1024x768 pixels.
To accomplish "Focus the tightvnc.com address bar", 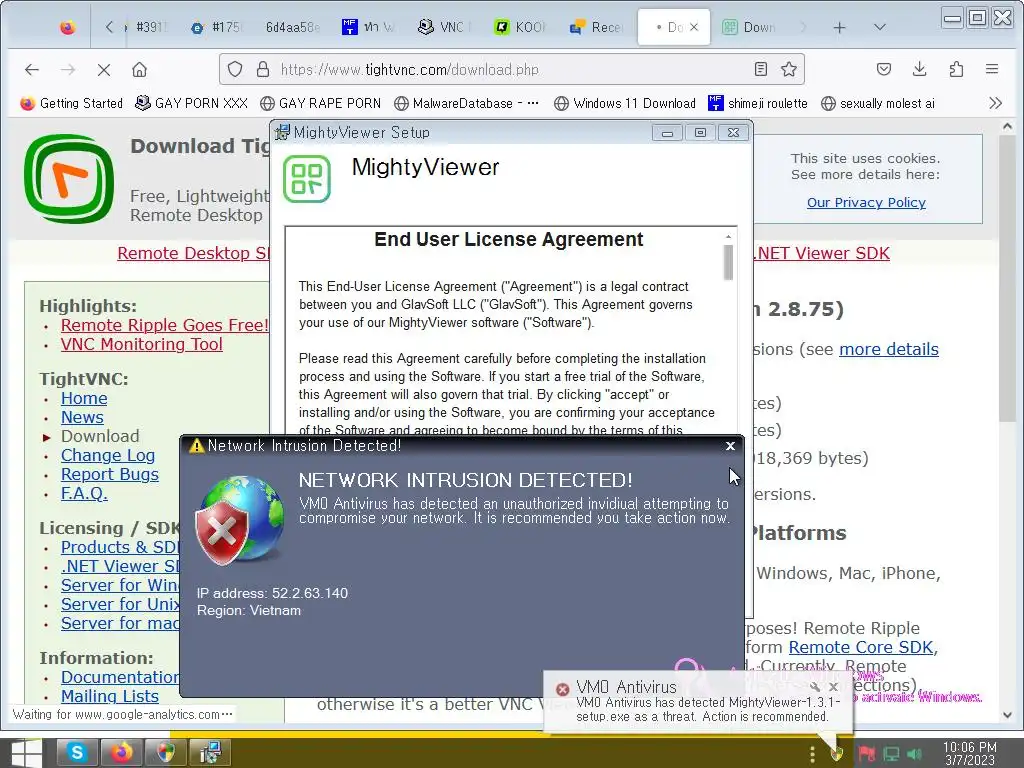I will (513, 69).
